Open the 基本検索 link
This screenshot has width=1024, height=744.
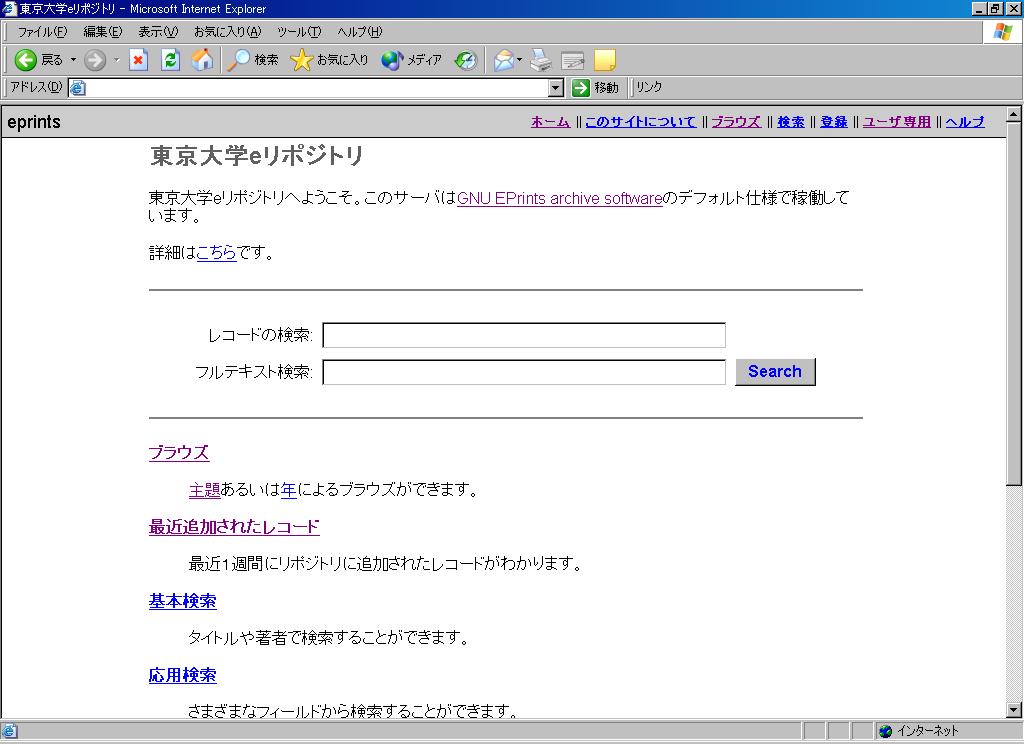coord(183,601)
